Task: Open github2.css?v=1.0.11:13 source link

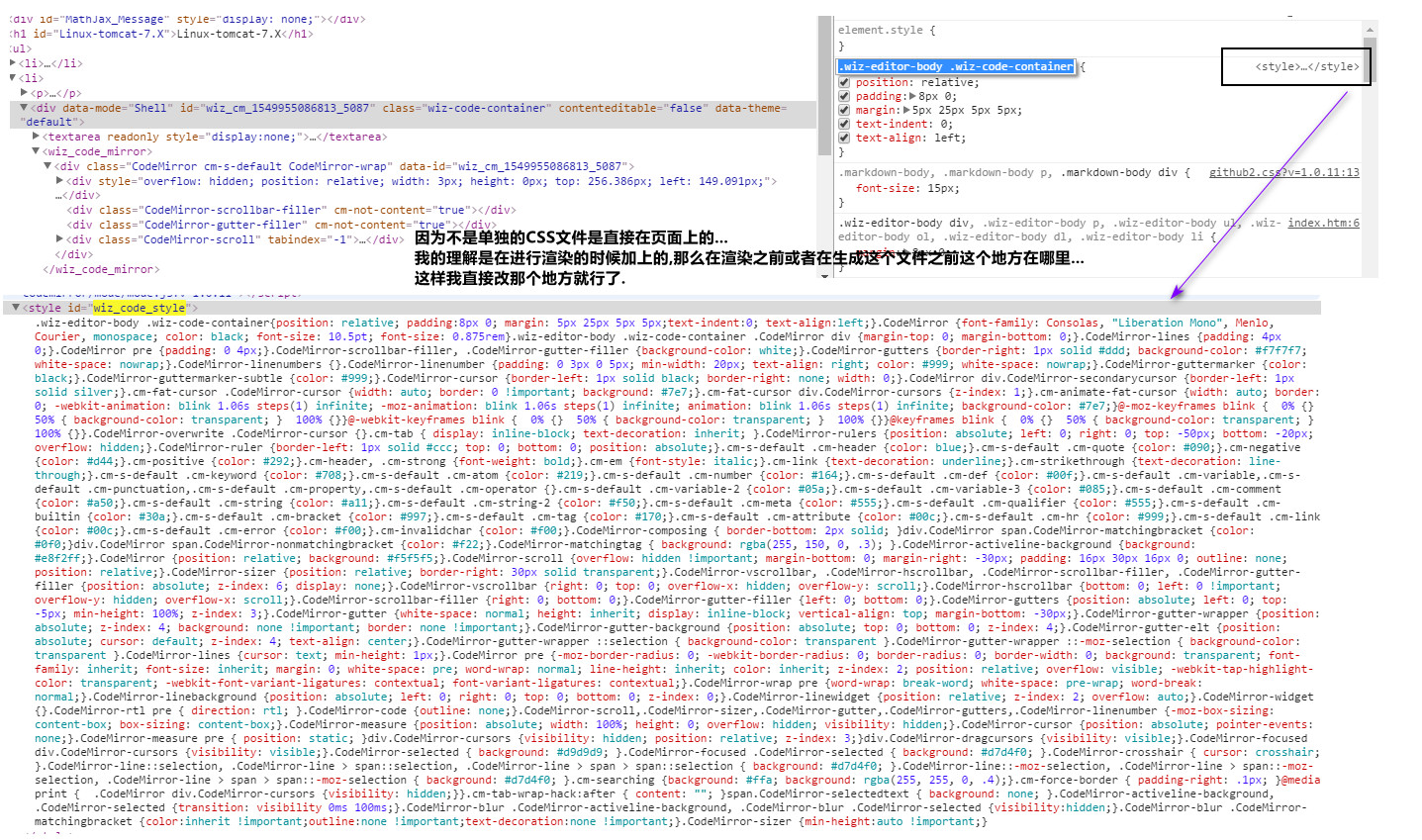Action: [1284, 172]
